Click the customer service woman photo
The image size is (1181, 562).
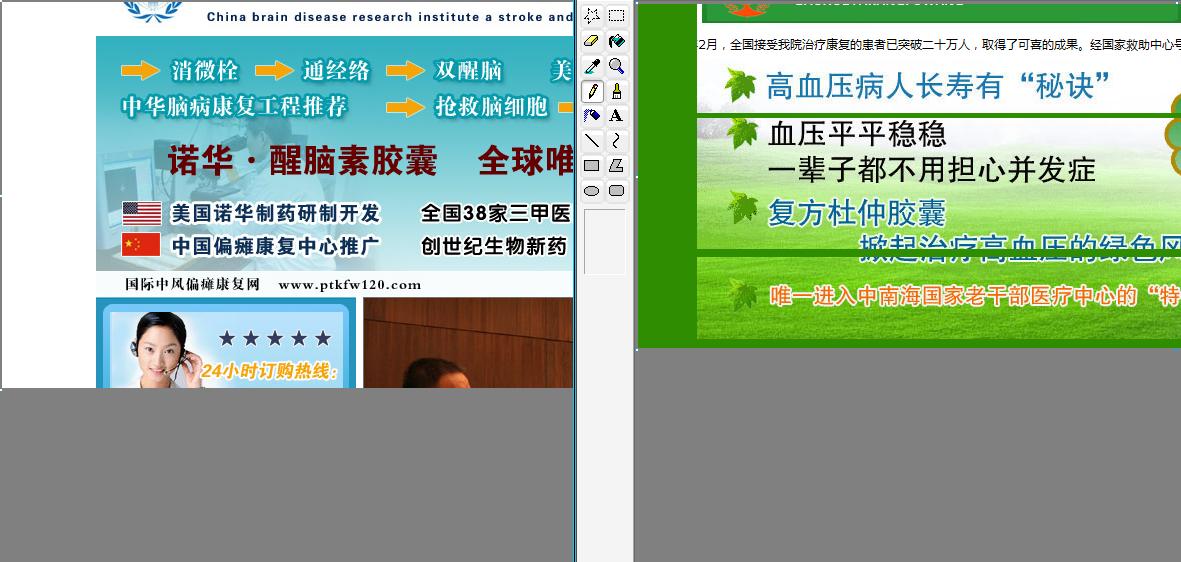[x=163, y=350]
